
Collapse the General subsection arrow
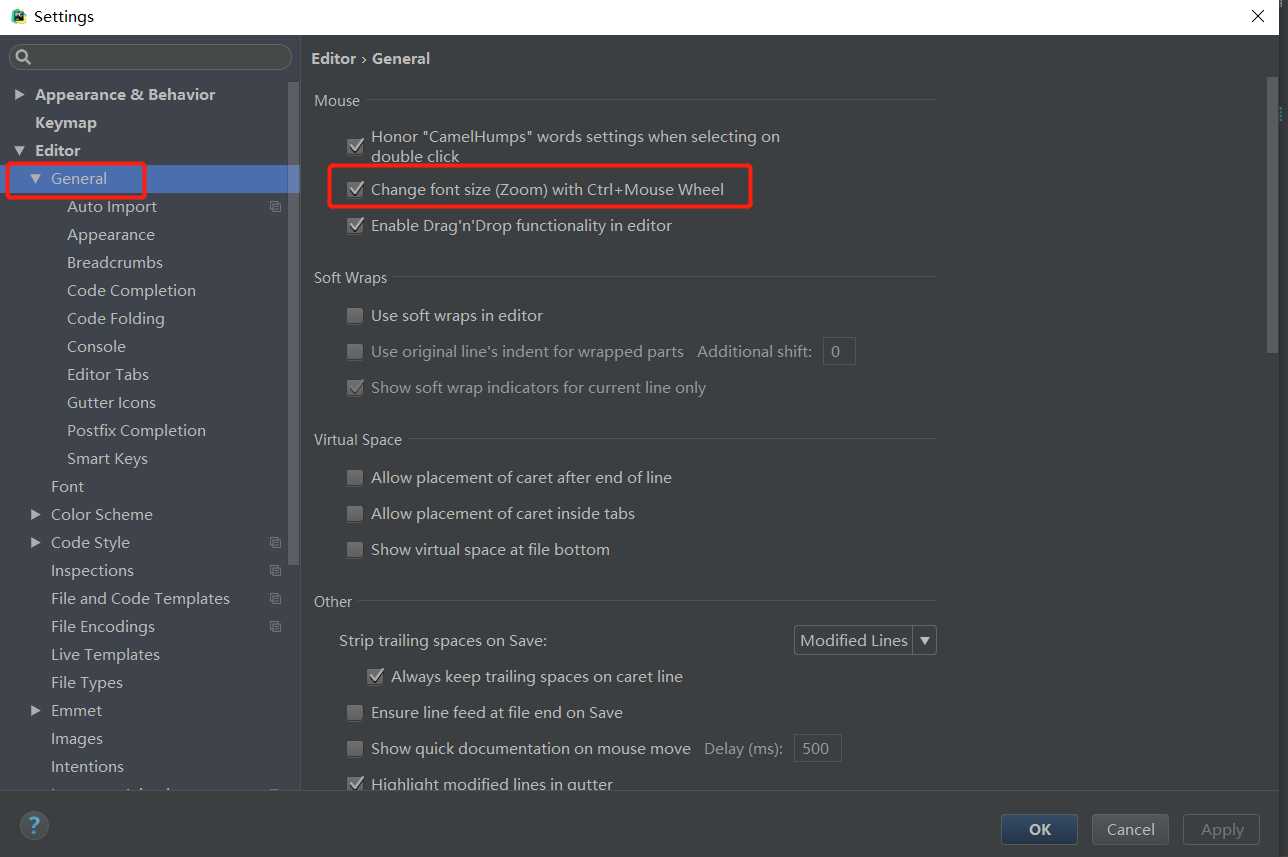(35, 179)
